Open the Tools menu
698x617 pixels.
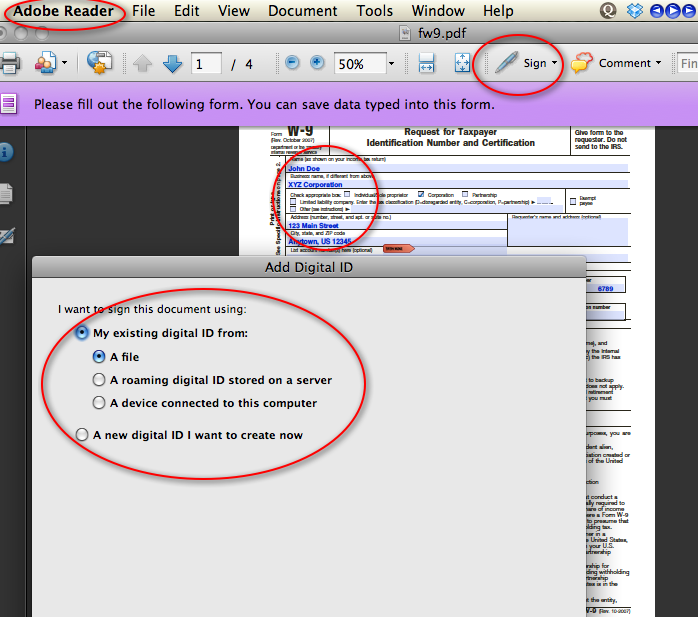point(374,11)
